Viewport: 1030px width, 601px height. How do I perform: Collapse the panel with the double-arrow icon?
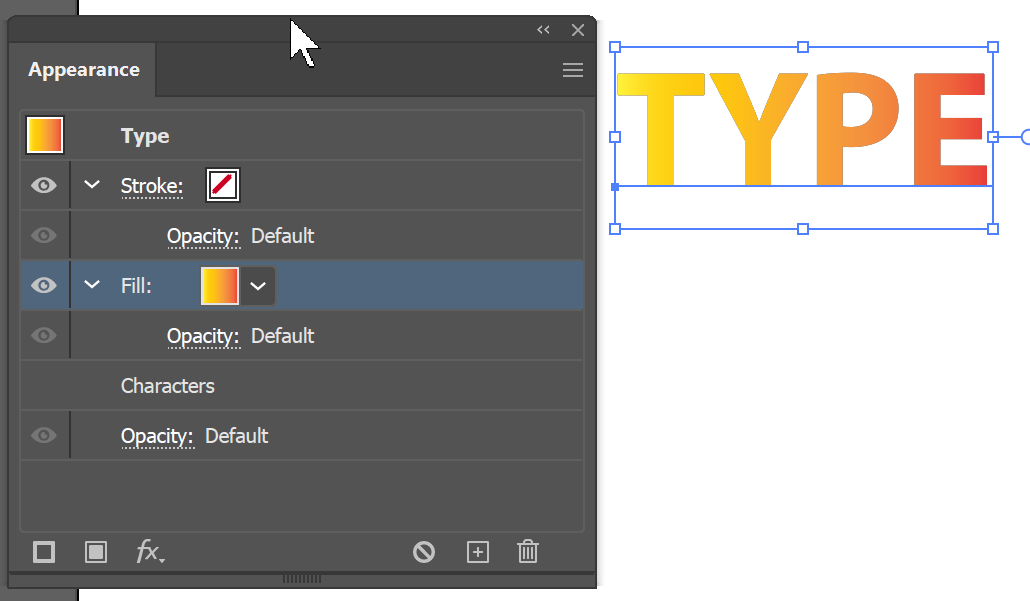pos(543,29)
